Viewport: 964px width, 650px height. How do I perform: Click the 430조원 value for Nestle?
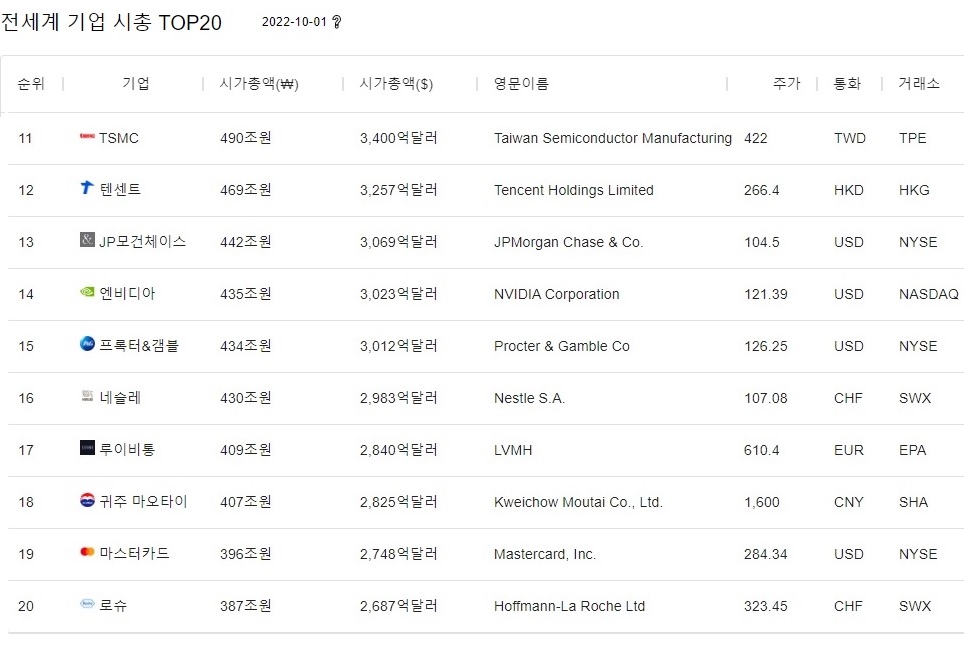(x=246, y=398)
